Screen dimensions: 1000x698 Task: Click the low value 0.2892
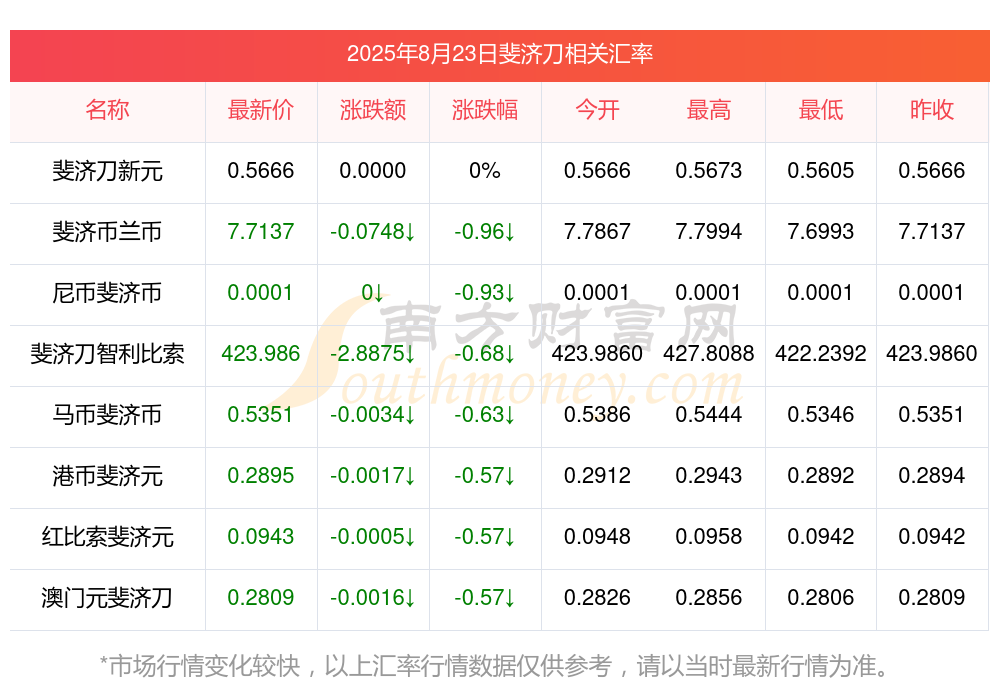820,476
